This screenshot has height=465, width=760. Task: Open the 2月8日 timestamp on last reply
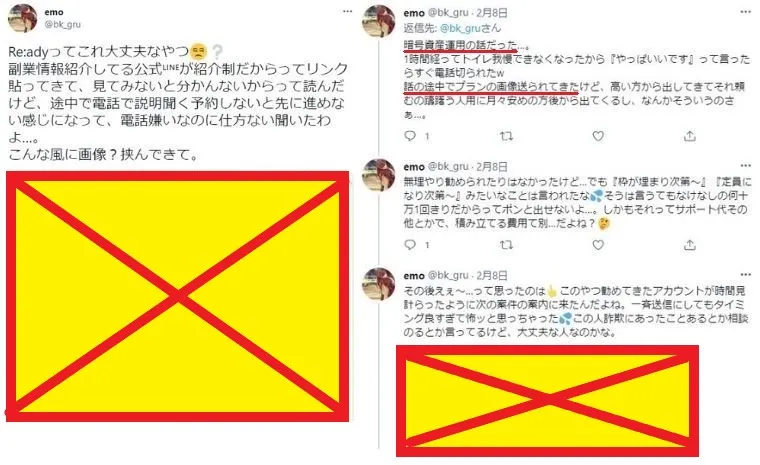[492, 275]
